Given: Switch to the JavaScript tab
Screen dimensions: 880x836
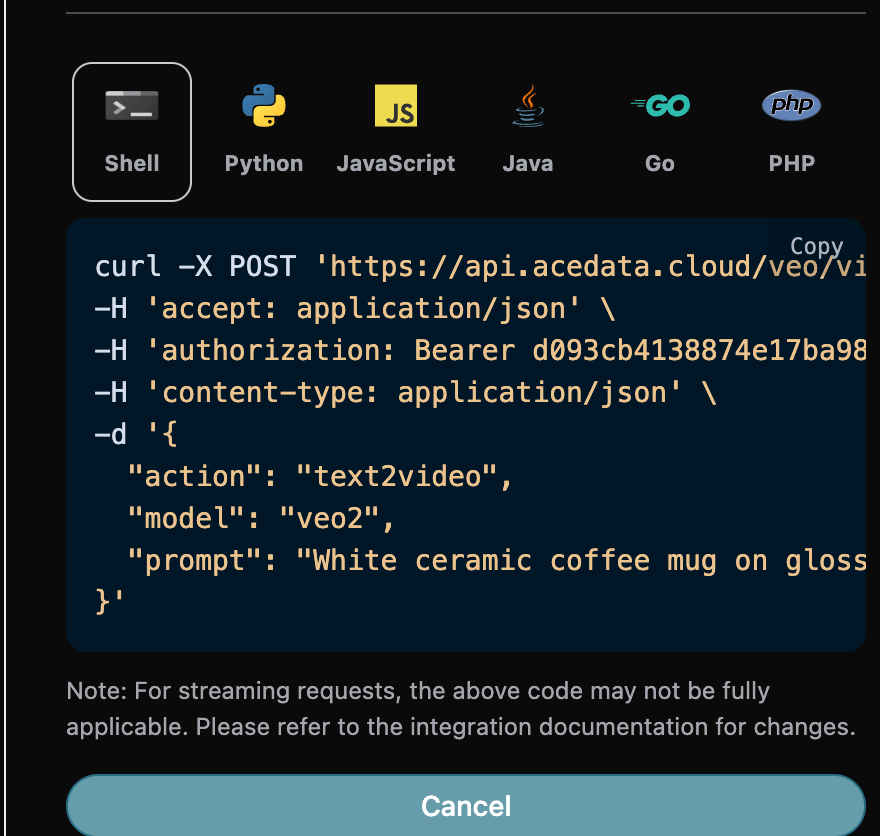Looking at the screenshot, I should [x=396, y=131].
